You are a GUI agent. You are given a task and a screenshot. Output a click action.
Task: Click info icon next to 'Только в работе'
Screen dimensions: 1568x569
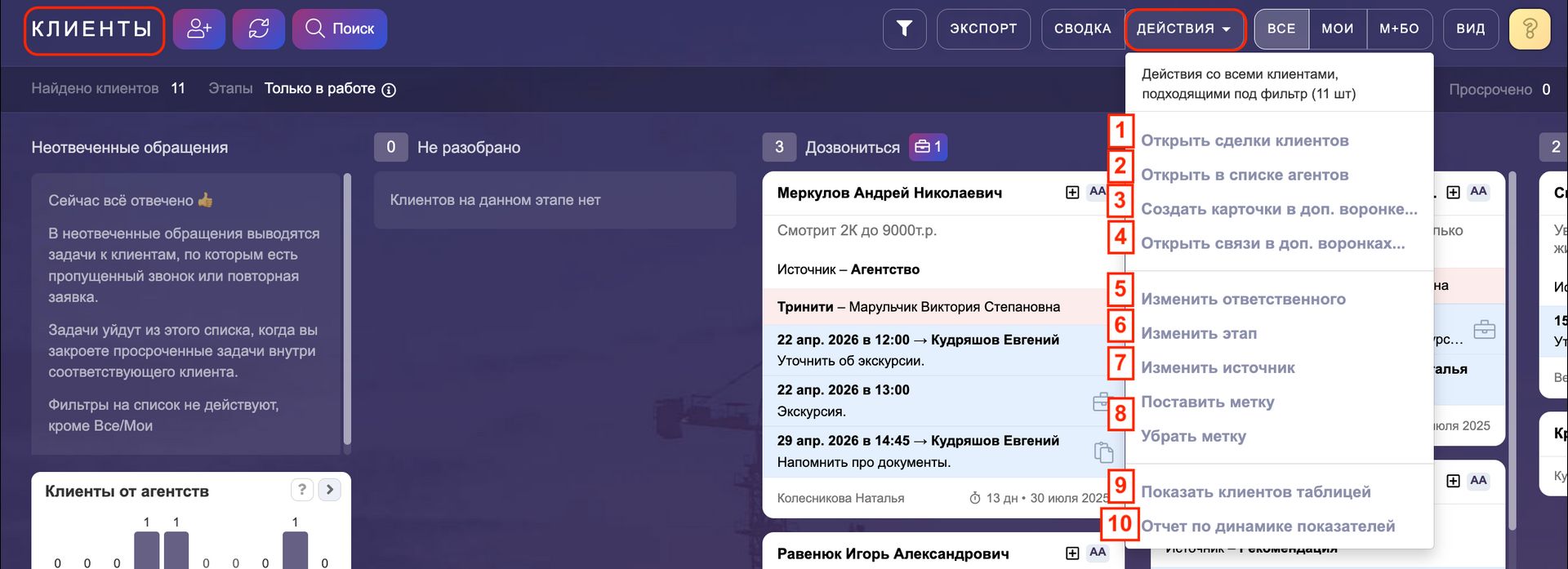390,90
